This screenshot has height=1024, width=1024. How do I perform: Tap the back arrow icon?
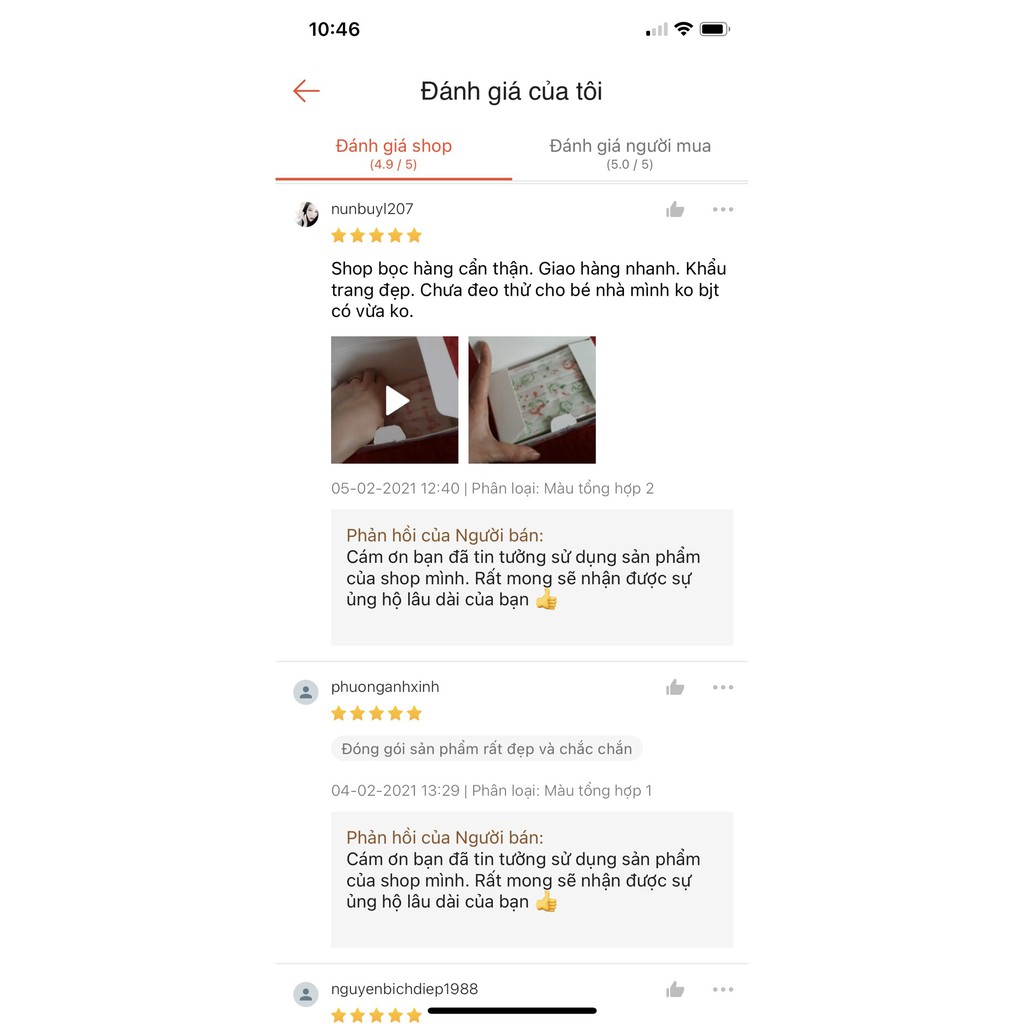point(306,91)
